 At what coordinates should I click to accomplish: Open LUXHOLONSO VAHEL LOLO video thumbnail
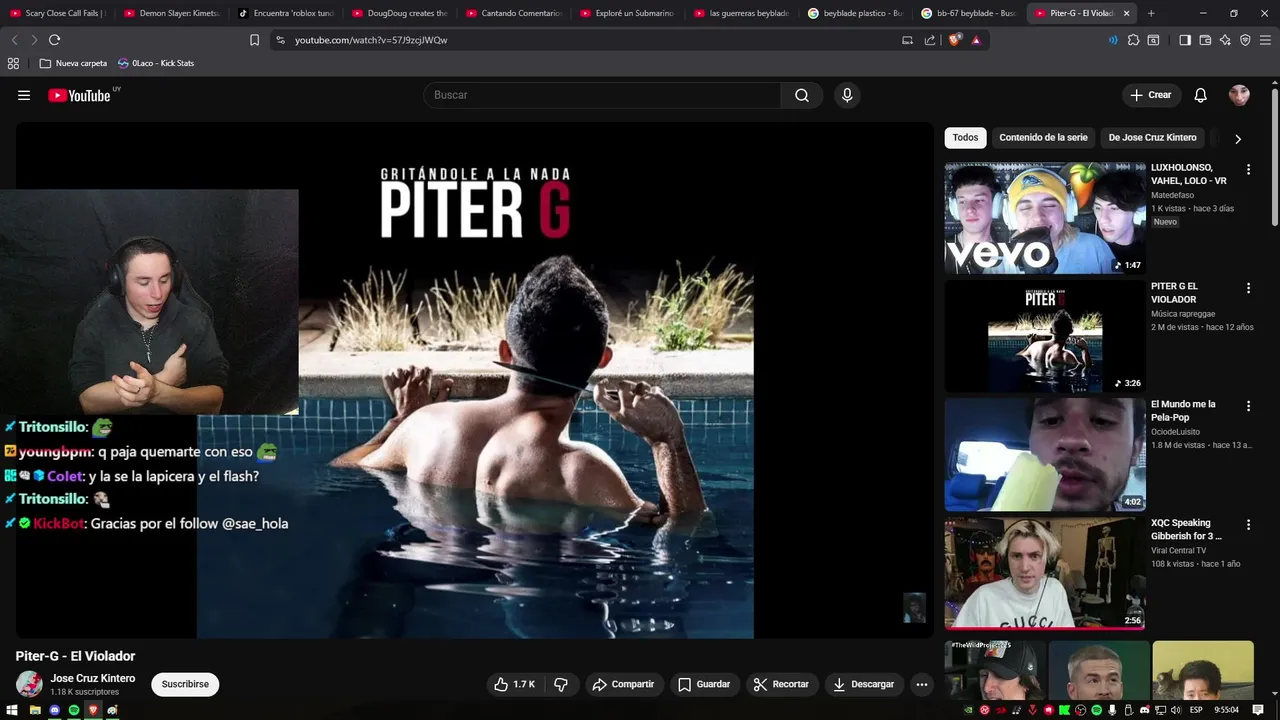pyautogui.click(x=1045, y=218)
